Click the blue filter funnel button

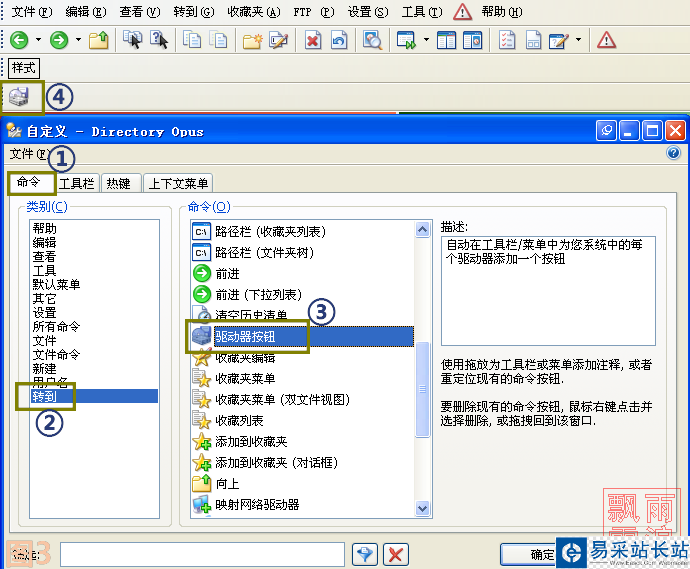click(365, 554)
